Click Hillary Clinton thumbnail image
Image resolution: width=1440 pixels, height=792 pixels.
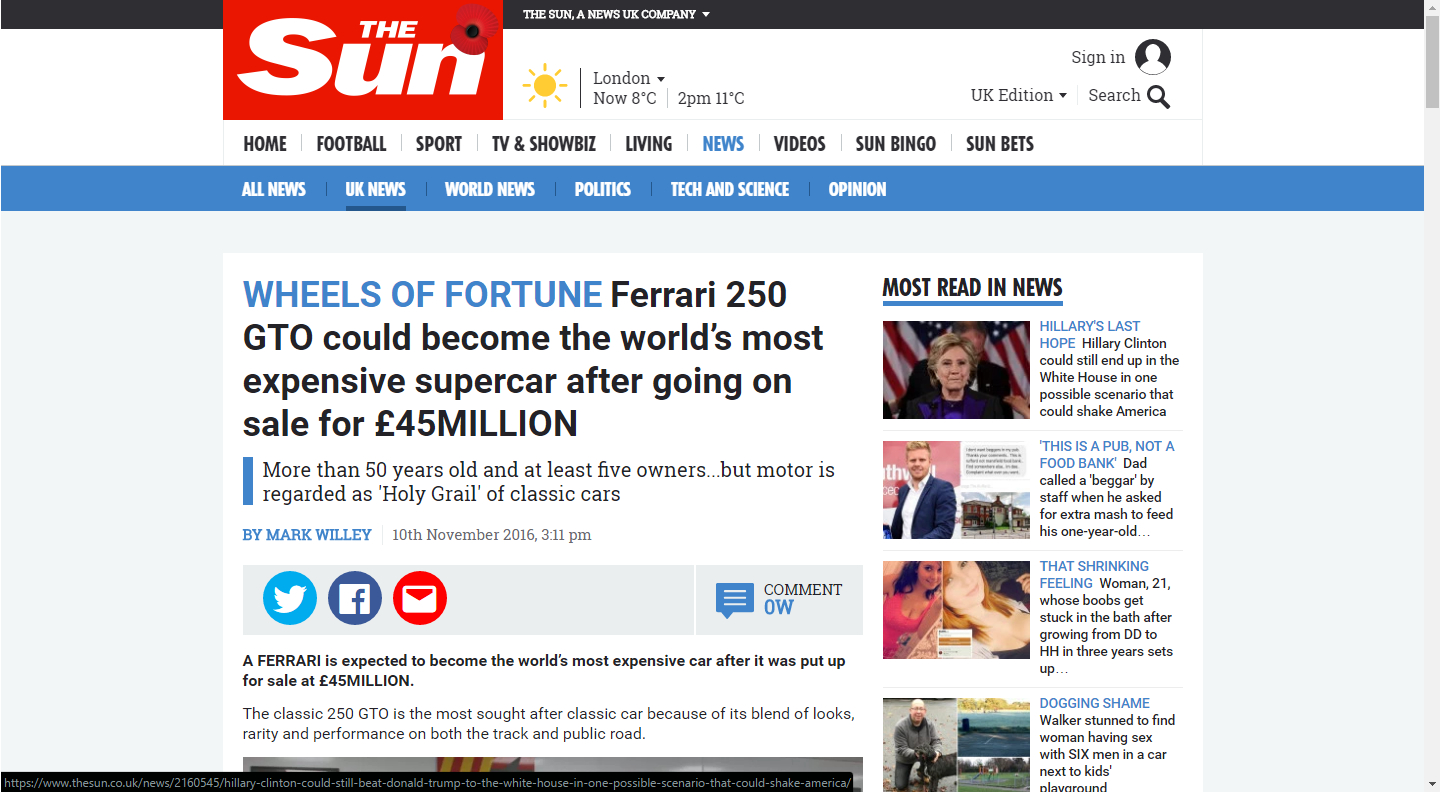click(x=956, y=370)
